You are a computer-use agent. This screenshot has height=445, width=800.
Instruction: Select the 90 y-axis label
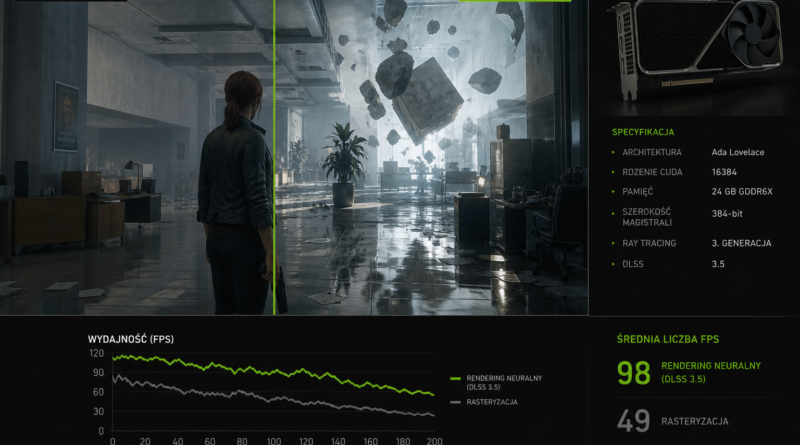click(98, 373)
